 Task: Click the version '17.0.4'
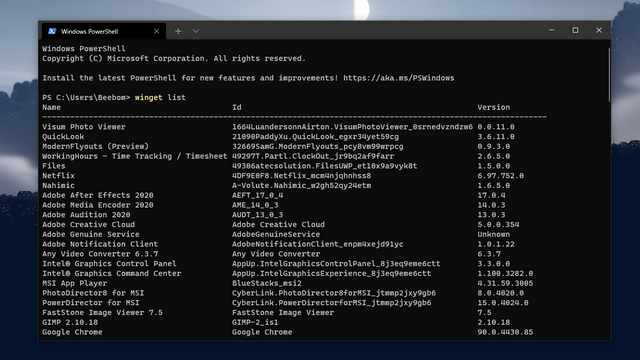(491, 196)
